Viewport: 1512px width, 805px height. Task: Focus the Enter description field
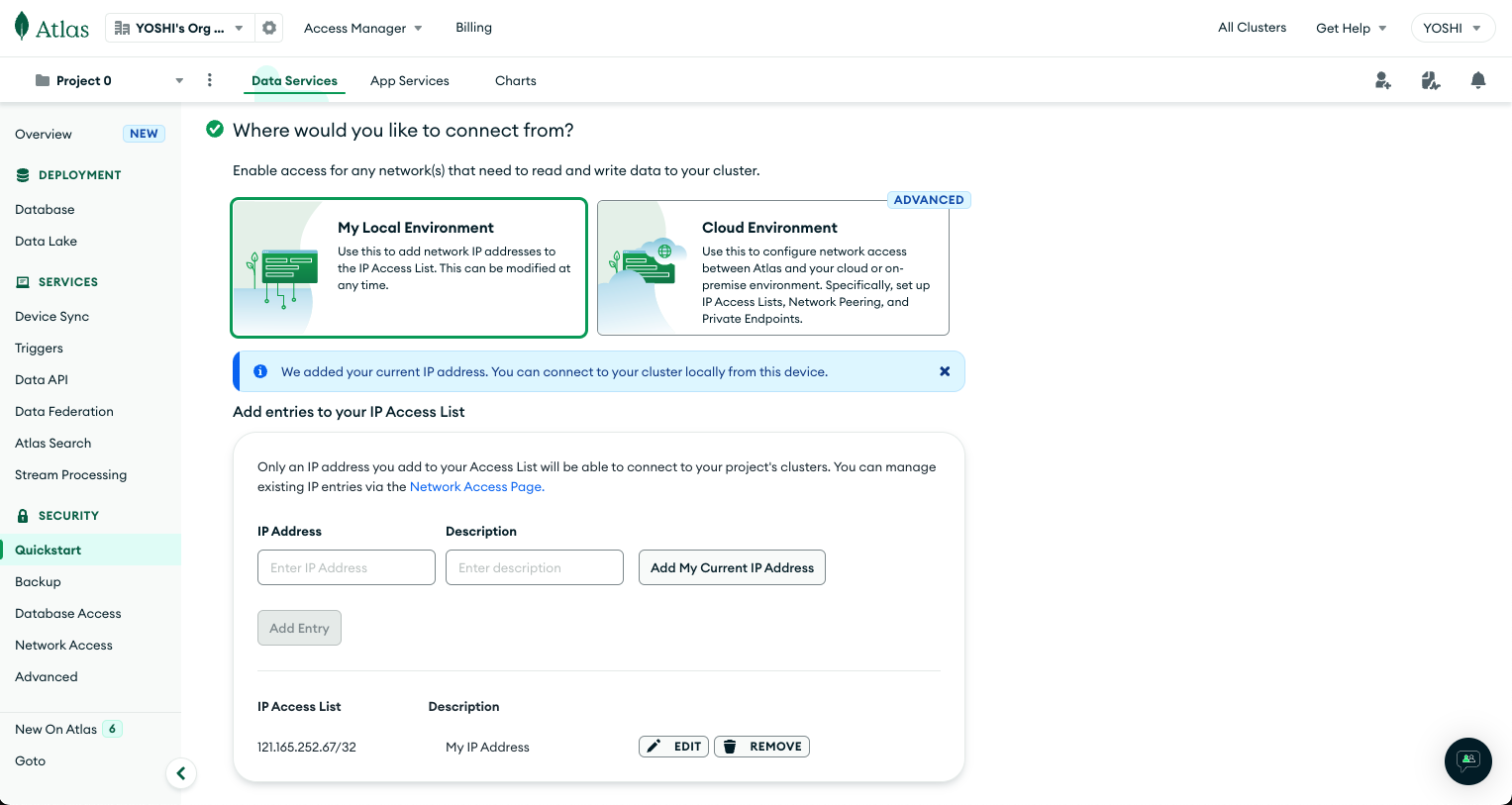coord(535,567)
